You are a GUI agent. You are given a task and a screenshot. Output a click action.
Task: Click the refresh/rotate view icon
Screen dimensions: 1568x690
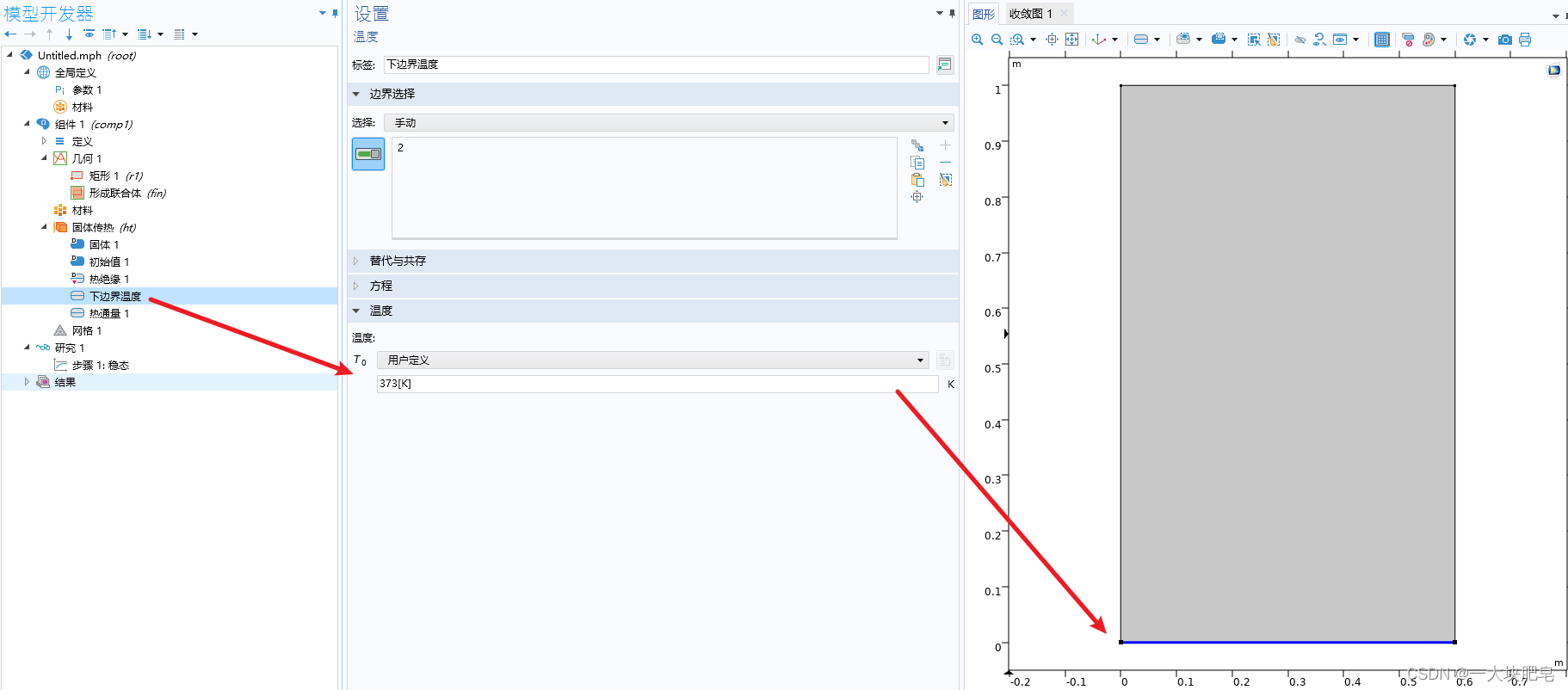(1470, 40)
